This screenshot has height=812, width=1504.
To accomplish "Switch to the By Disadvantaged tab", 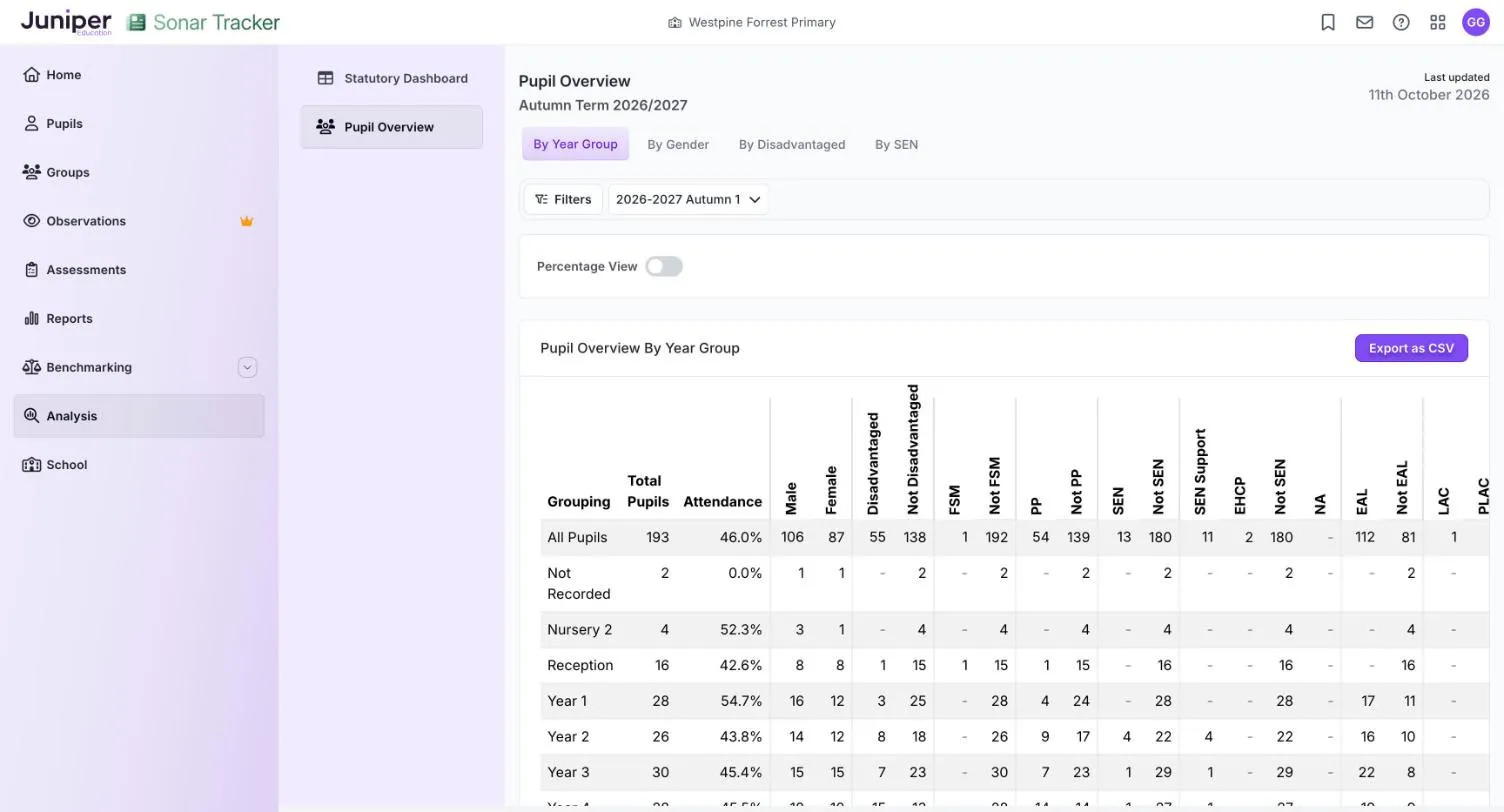I will point(792,144).
